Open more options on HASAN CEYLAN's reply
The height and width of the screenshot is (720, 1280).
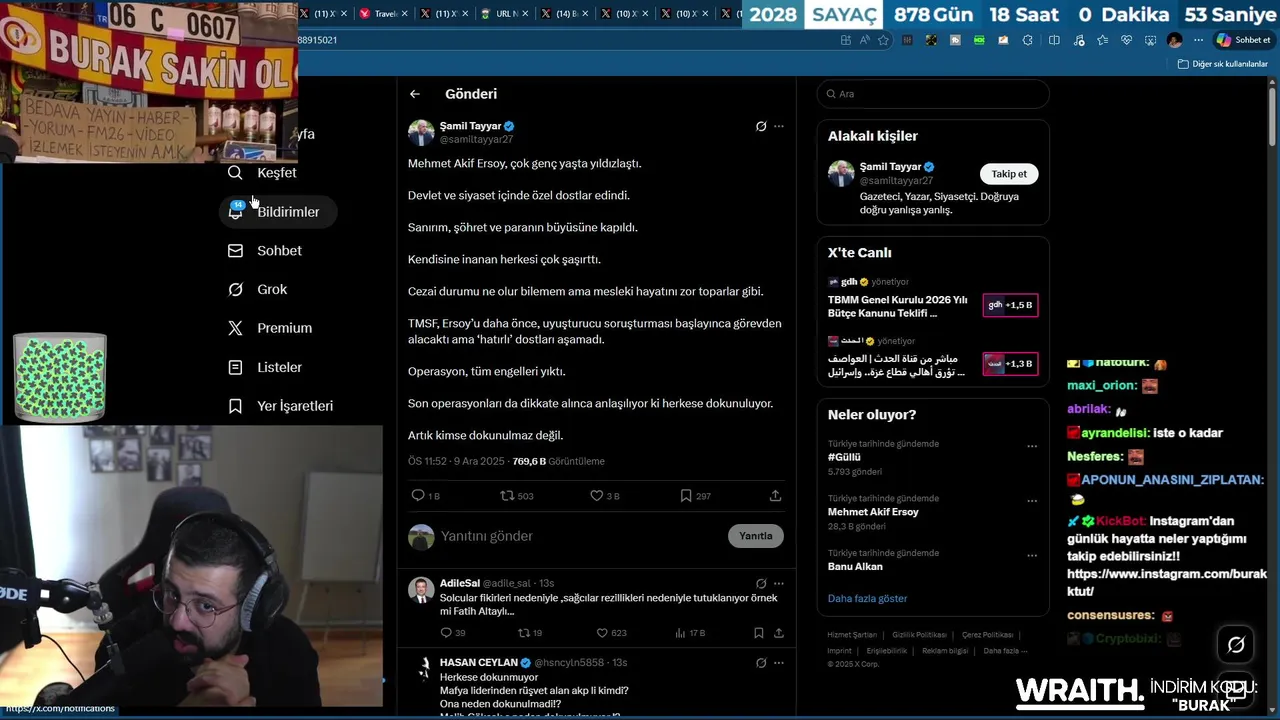coord(779,662)
